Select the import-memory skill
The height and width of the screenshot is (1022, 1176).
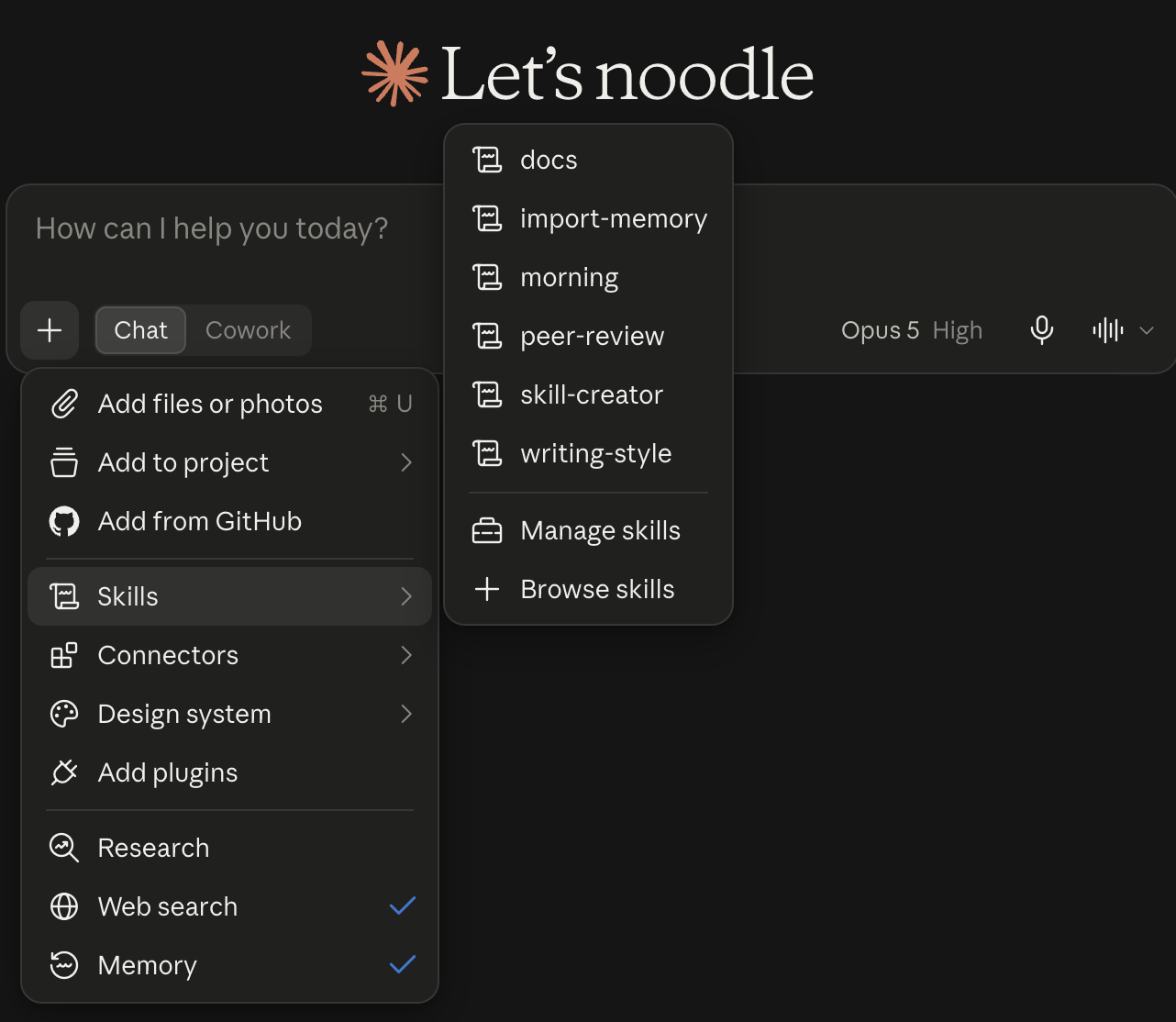pos(588,218)
